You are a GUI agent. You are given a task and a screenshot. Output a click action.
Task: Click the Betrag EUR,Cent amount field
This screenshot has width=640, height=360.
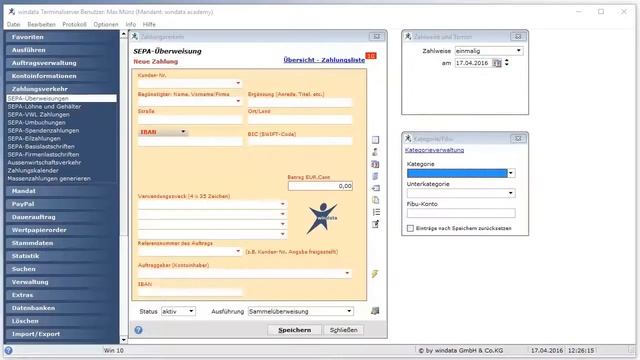tap(320, 186)
